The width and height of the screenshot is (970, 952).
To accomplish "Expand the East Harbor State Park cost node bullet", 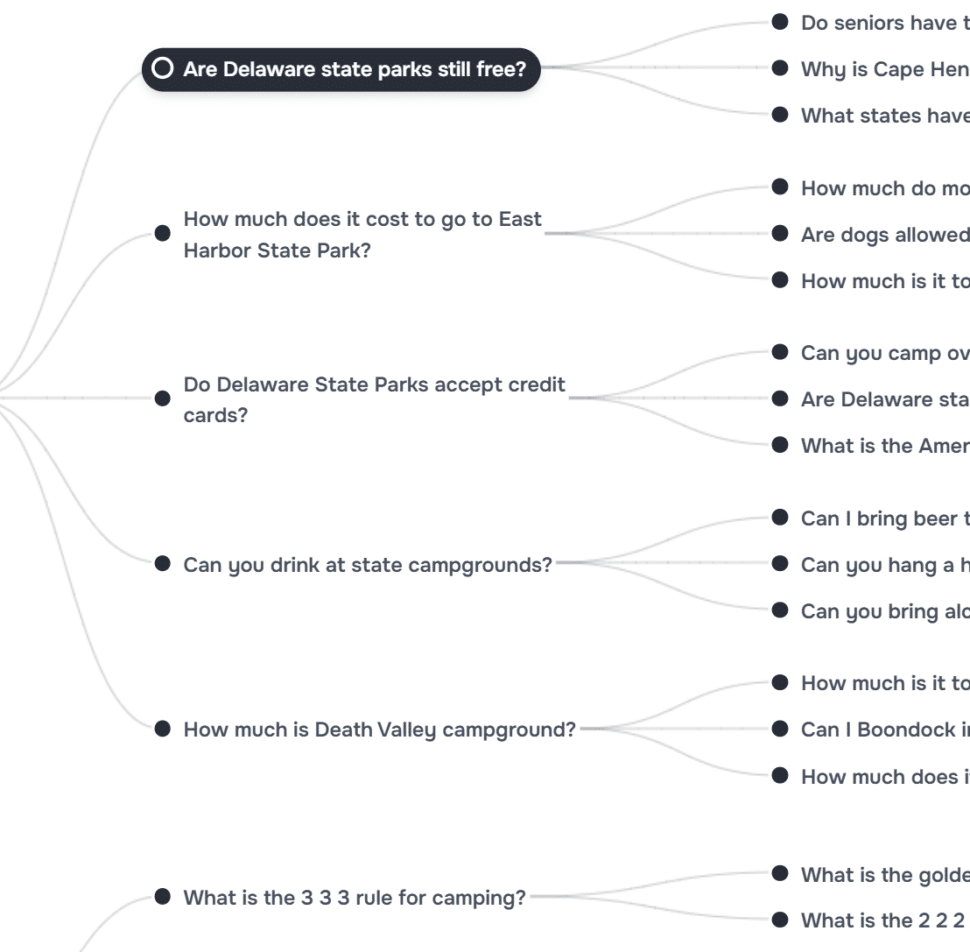I will (163, 233).
